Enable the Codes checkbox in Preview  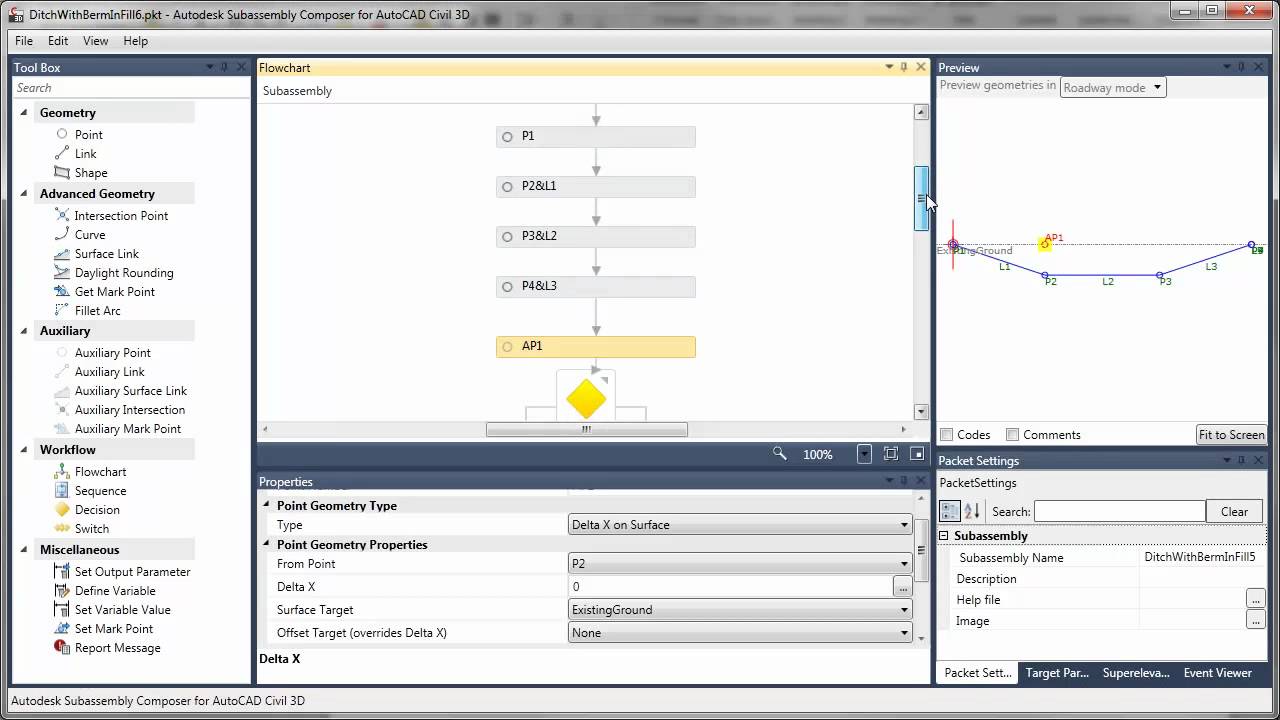[x=947, y=434]
